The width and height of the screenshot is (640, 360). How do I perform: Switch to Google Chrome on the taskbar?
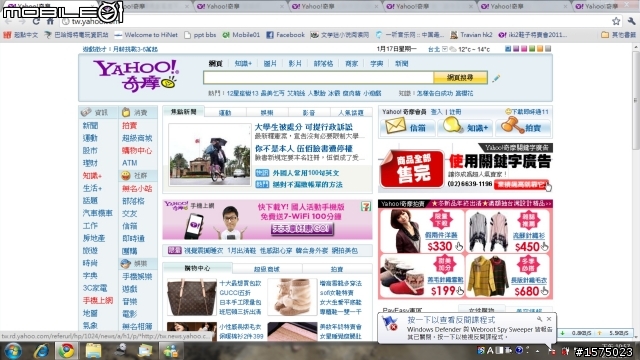67,351
